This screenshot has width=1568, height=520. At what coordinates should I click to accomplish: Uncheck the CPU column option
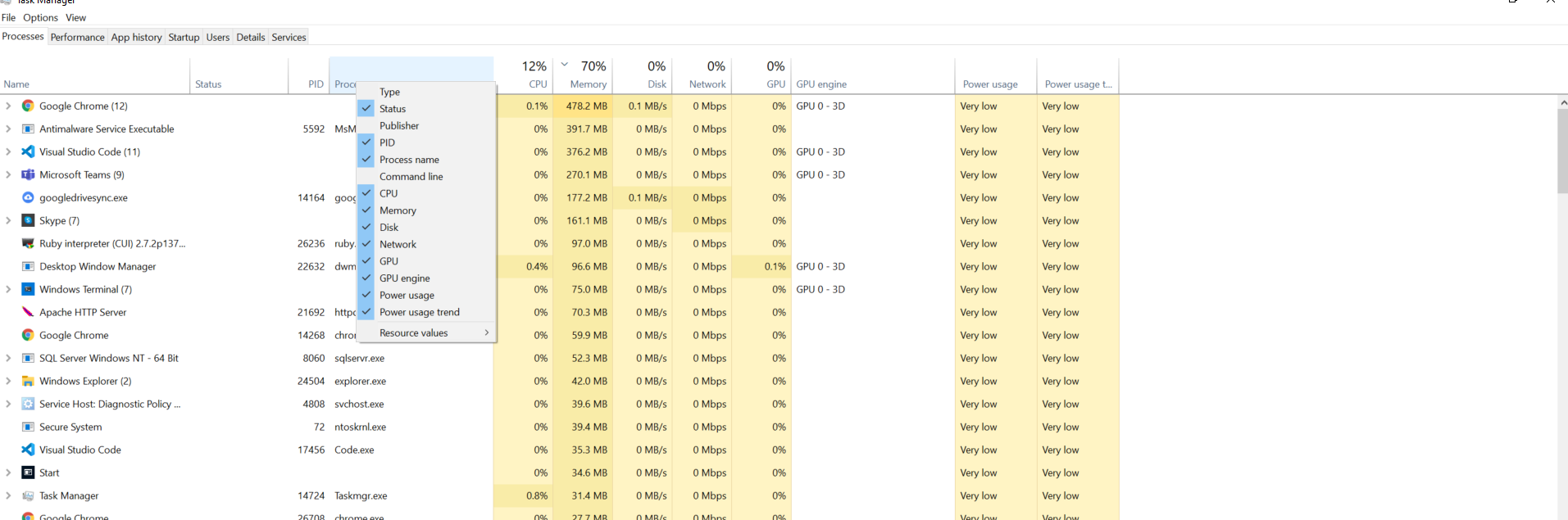pyautogui.click(x=426, y=193)
